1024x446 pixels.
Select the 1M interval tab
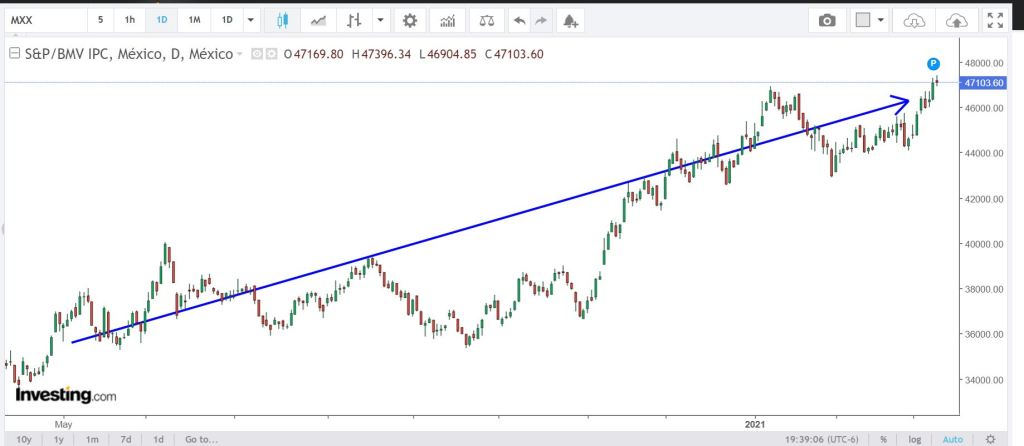click(x=194, y=20)
